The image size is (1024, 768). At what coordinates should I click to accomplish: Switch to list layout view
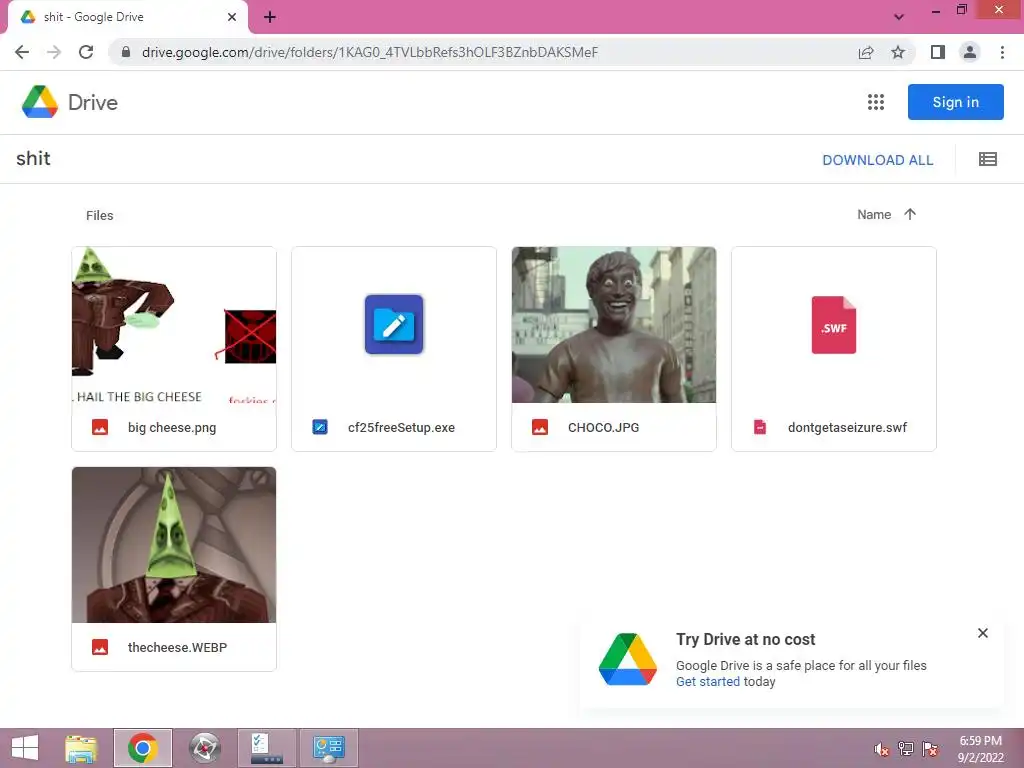[x=987, y=159]
